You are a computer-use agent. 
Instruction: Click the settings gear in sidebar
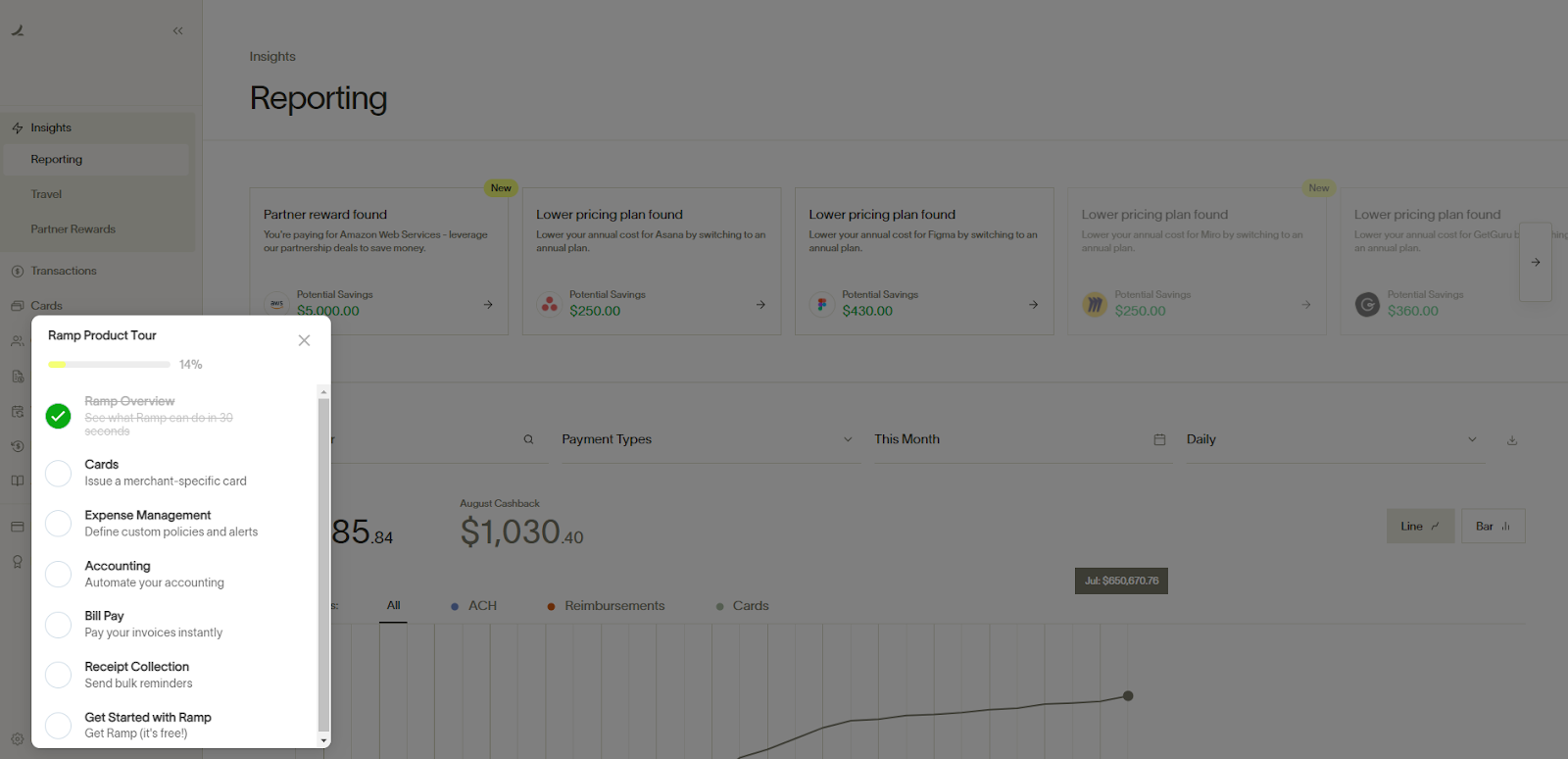[17, 739]
